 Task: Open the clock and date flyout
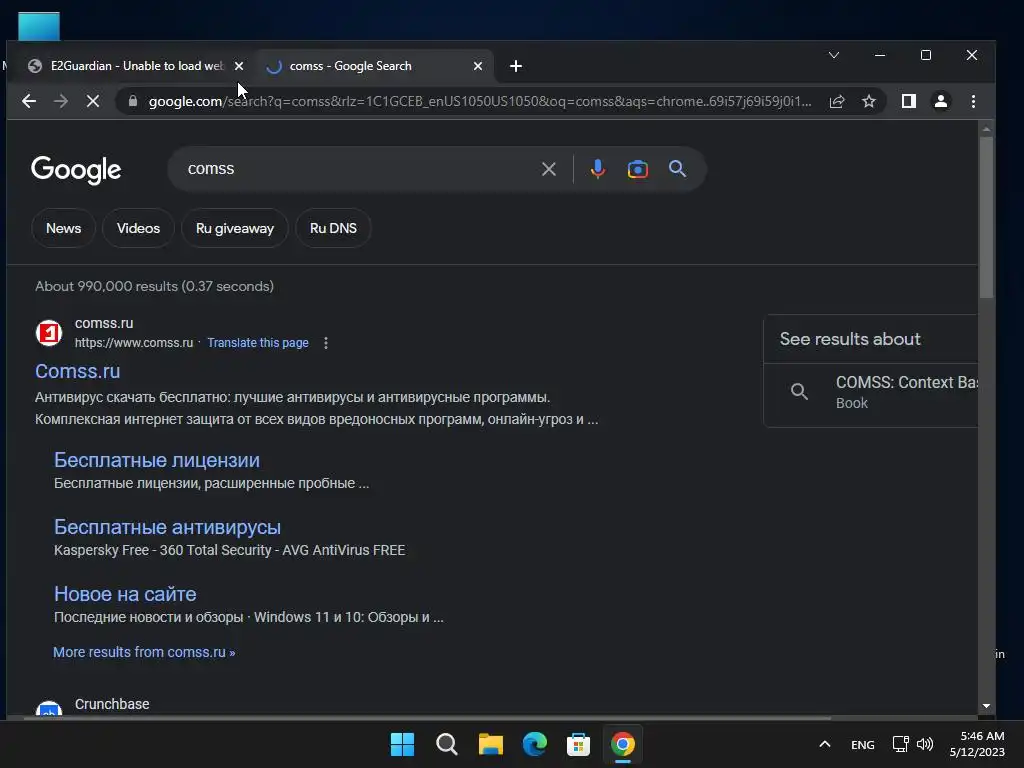978,744
